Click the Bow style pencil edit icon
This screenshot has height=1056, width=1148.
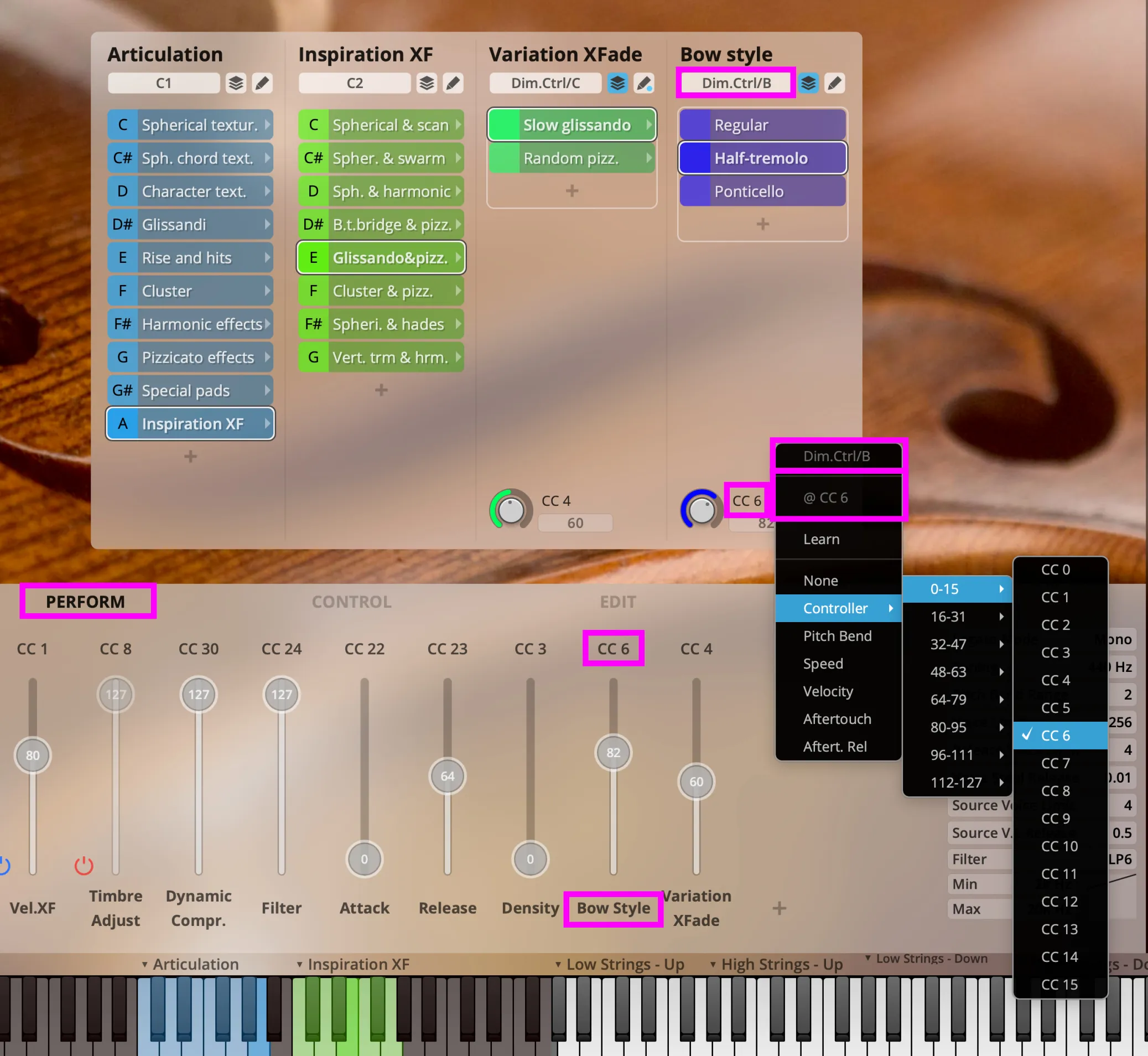point(834,83)
